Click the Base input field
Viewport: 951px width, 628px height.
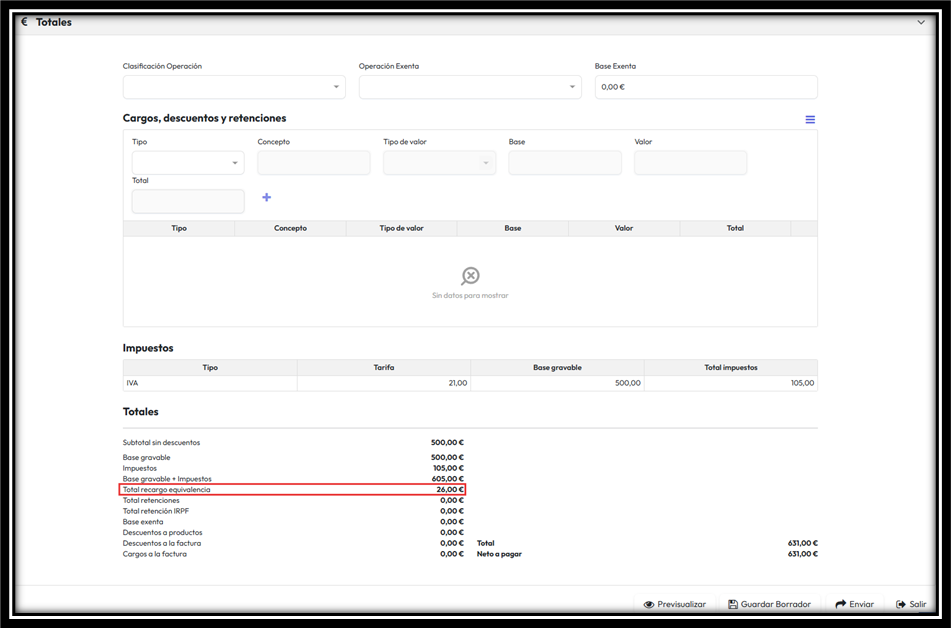click(565, 163)
